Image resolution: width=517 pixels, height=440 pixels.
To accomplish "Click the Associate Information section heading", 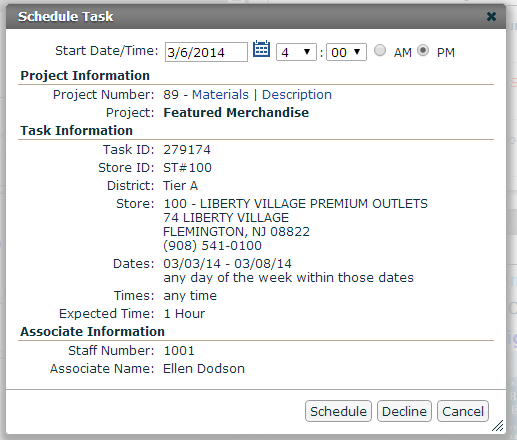I will [x=93, y=332].
